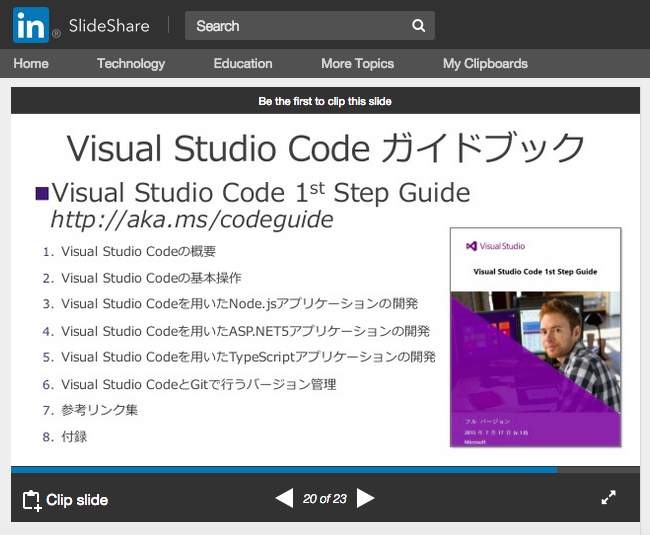
Task: Open the More Topics menu
Action: 357,63
